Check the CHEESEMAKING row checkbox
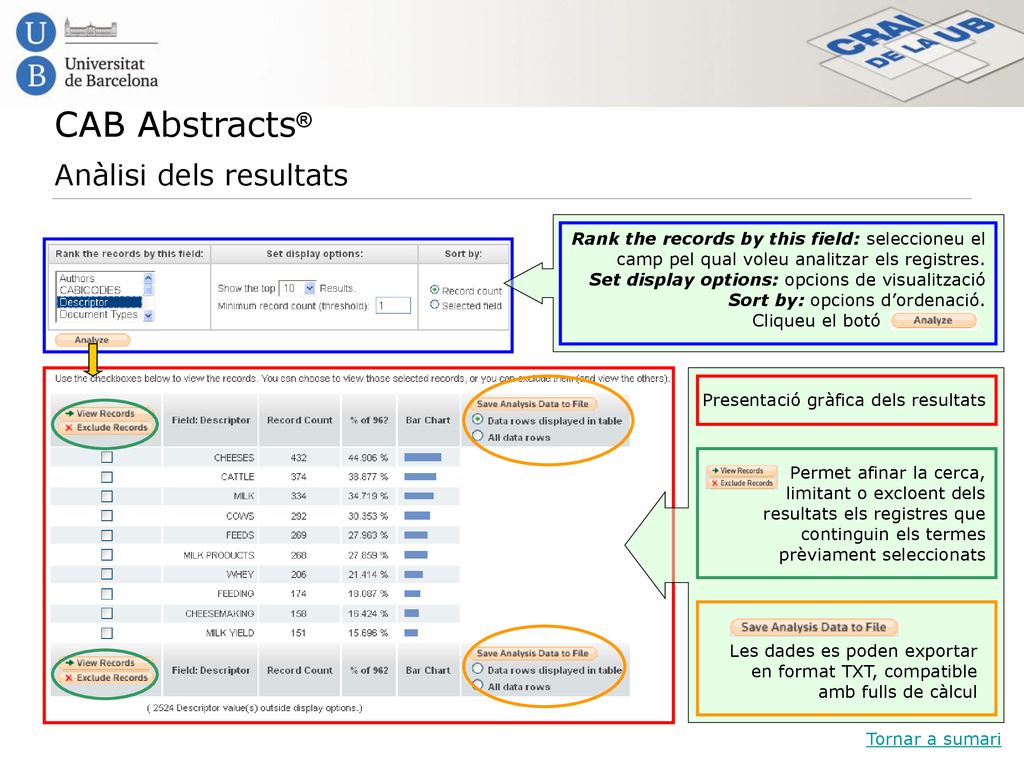 [107, 613]
